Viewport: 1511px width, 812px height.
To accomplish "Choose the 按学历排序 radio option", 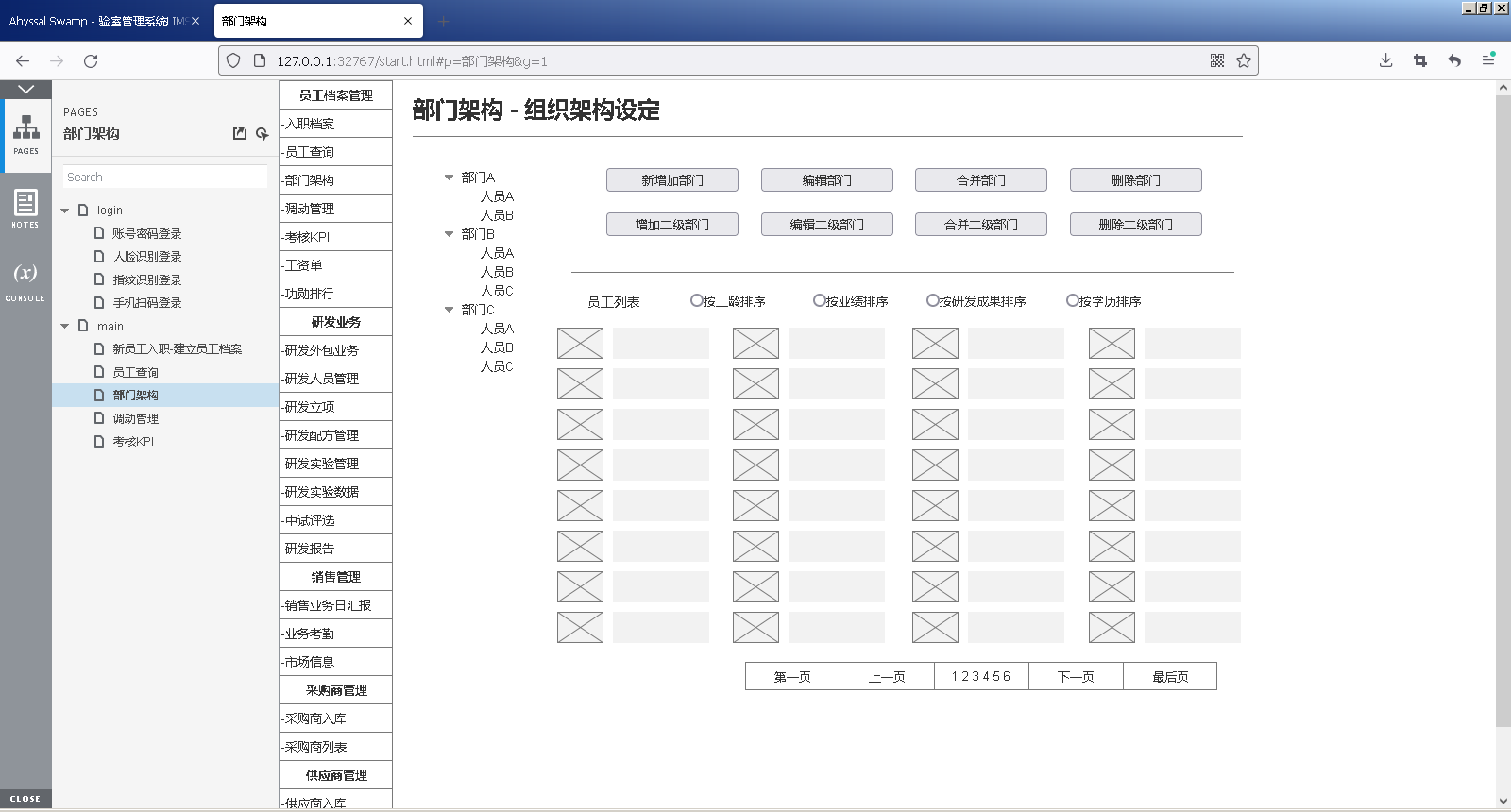I will (1073, 300).
